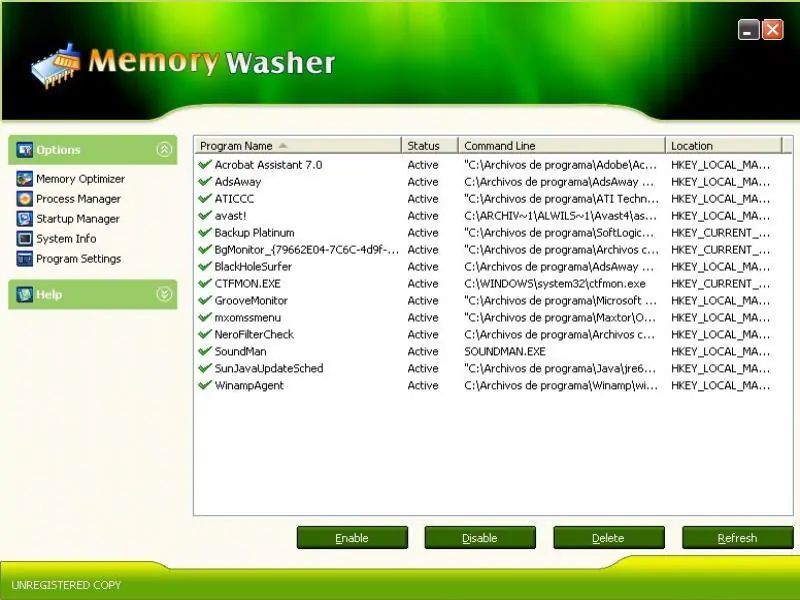
Task: Sort by Status column header
Action: [x=430, y=145]
